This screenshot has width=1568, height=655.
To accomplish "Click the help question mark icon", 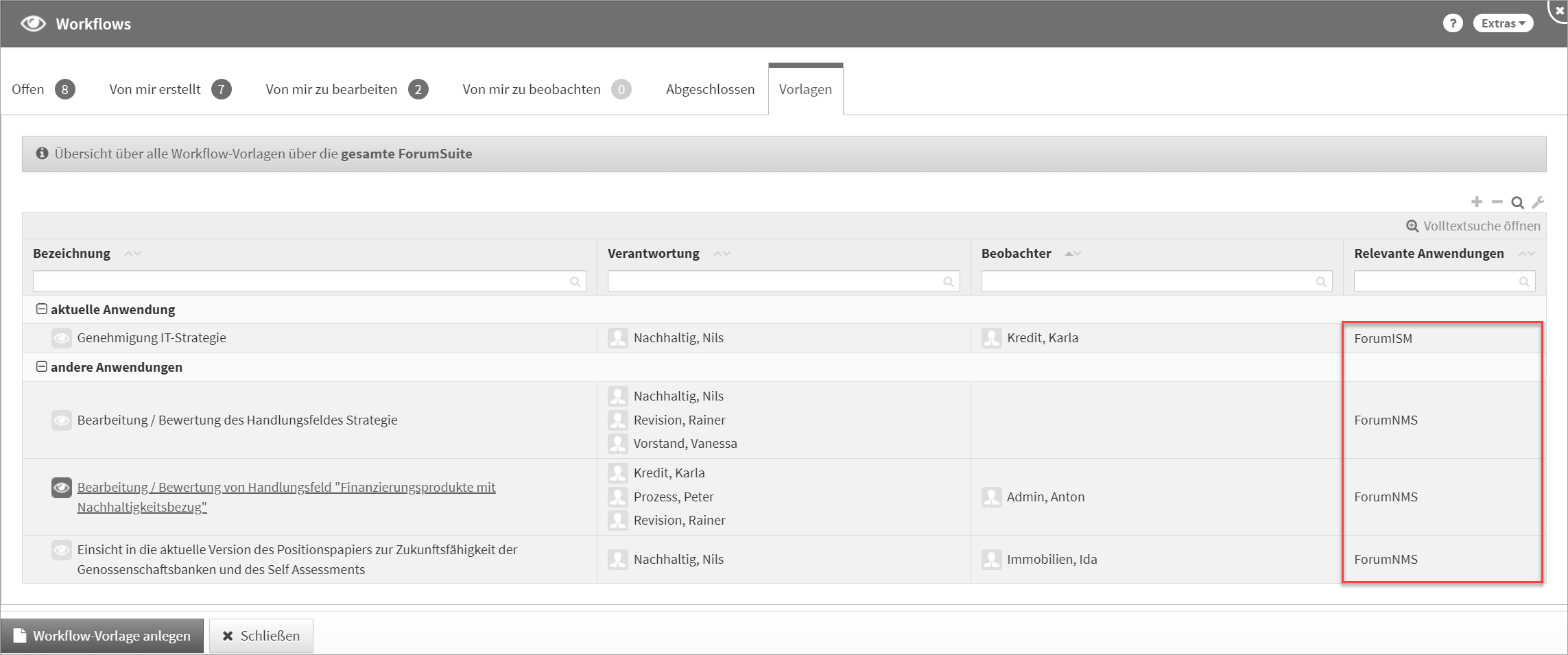I will (x=1452, y=23).
